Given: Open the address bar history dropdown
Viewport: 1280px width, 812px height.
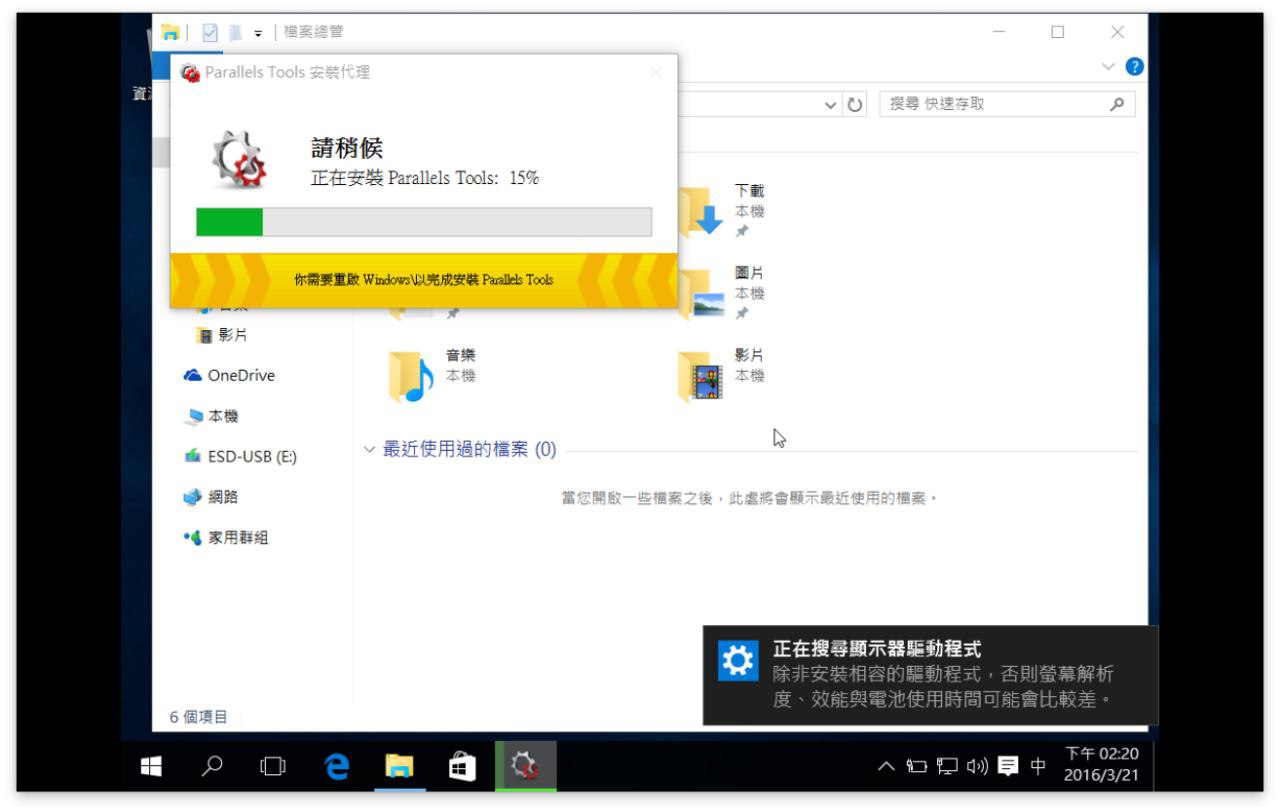Looking at the screenshot, I should [831, 104].
